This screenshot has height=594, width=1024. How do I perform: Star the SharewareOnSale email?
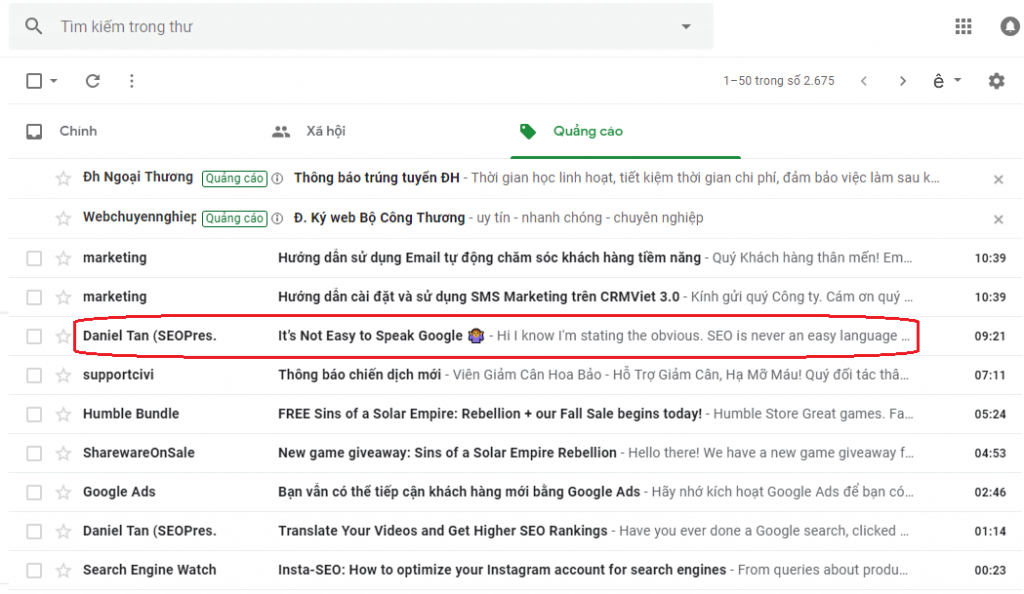pyautogui.click(x=63, y=453)
